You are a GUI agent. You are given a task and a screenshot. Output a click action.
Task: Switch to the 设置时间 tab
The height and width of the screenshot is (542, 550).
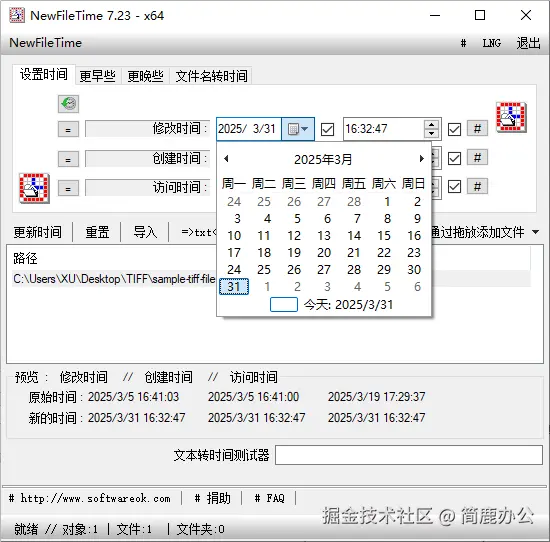44,74
